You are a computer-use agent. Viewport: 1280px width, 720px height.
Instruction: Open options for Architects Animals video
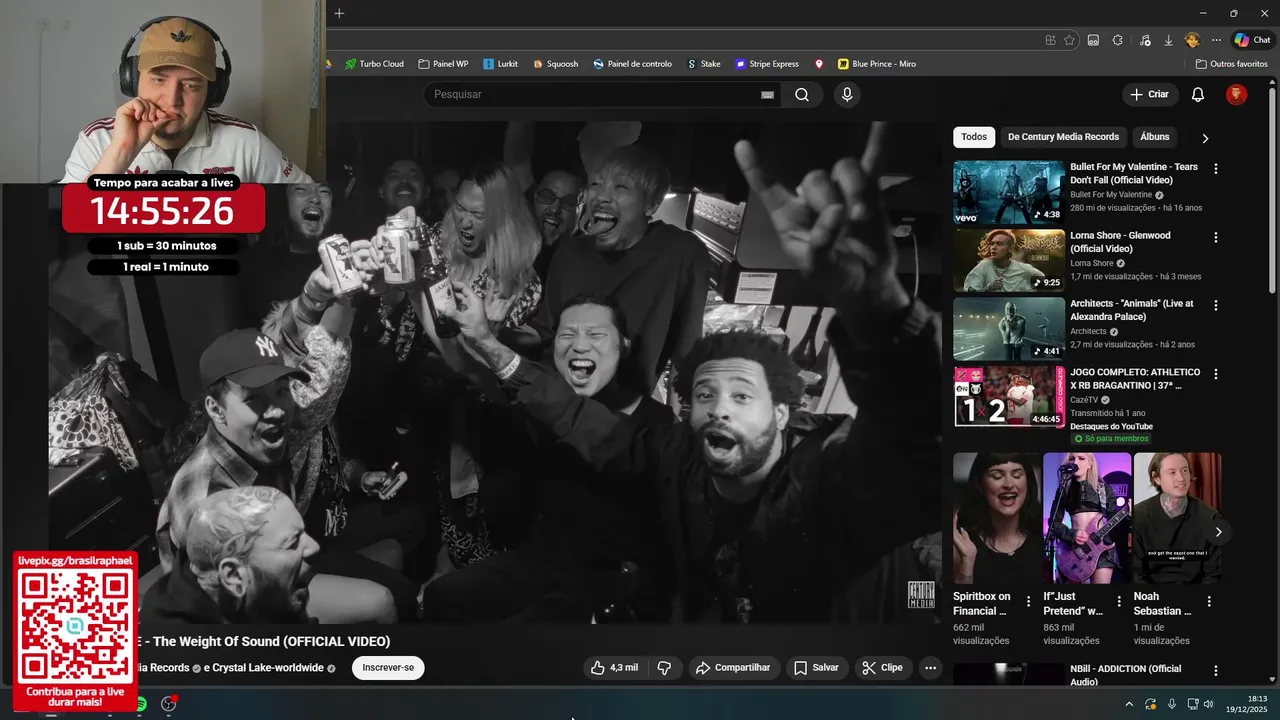(x=1216, y=306)
